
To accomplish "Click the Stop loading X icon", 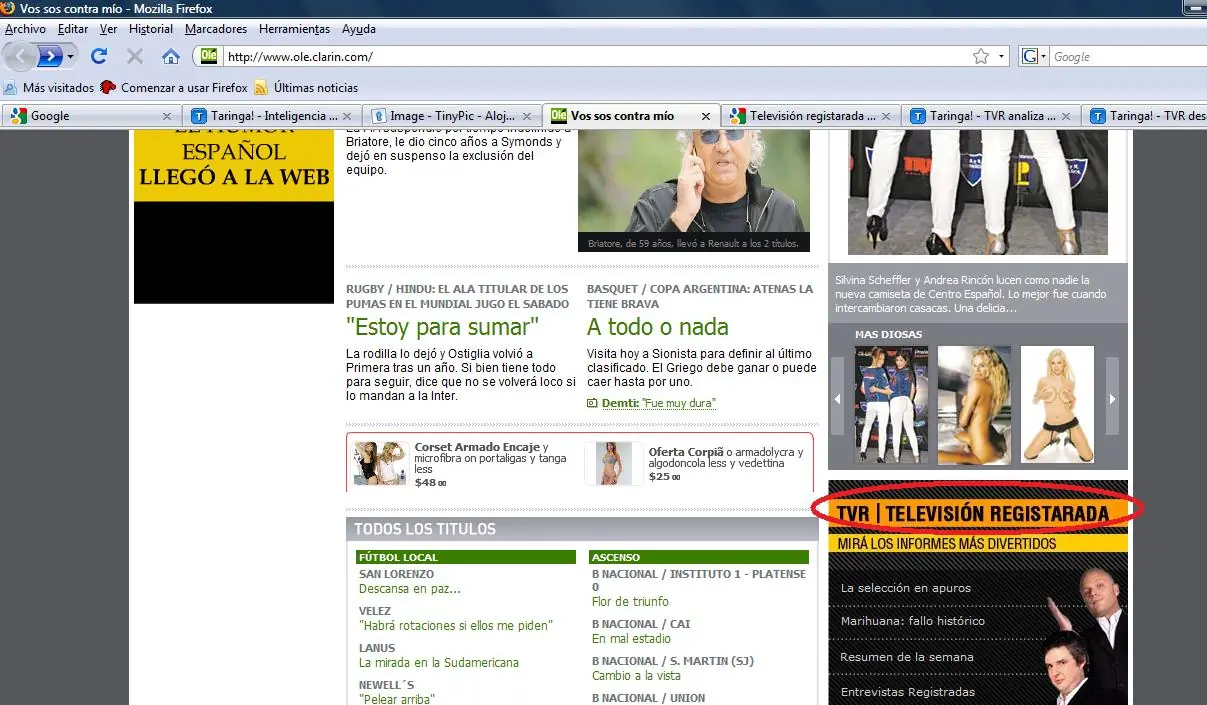I will click(135, 57).
